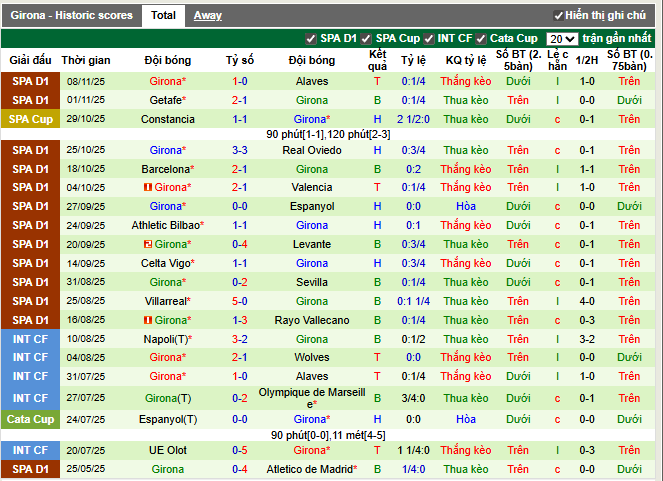The image size is (663, 481).
Task: Toggle the Cata Cup filter checkbox
Action: [x=481, y=39]
